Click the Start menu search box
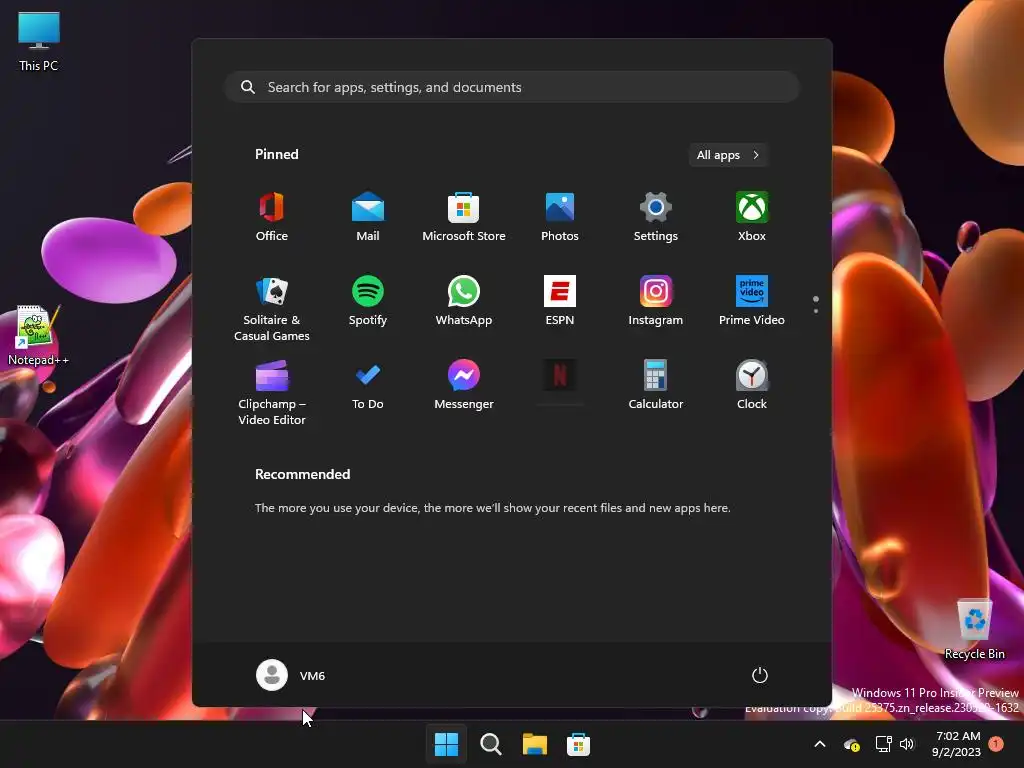 point(512,87)
